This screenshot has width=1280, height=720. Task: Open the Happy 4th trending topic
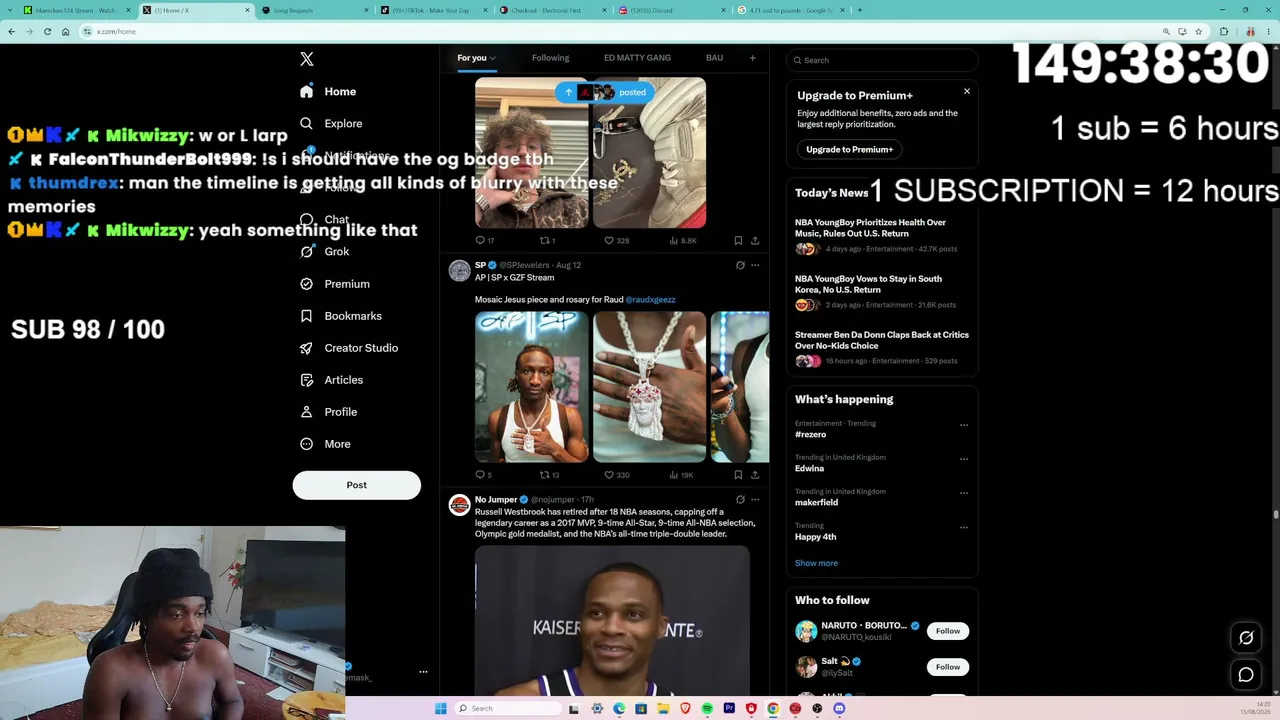point(816,537)
